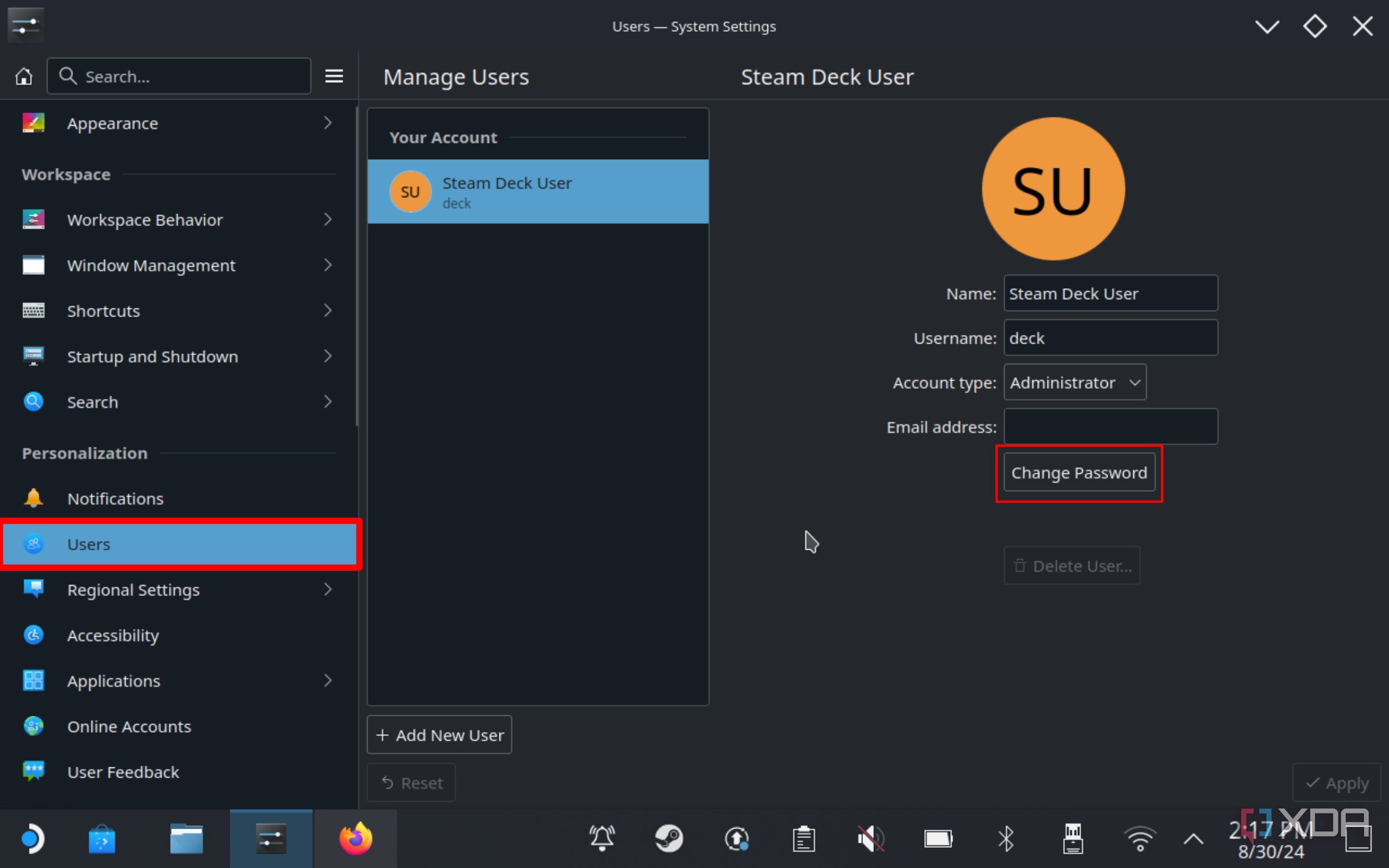Expand Shortcuts chevron
This screenshot has height=868, width=1389.
328,311
